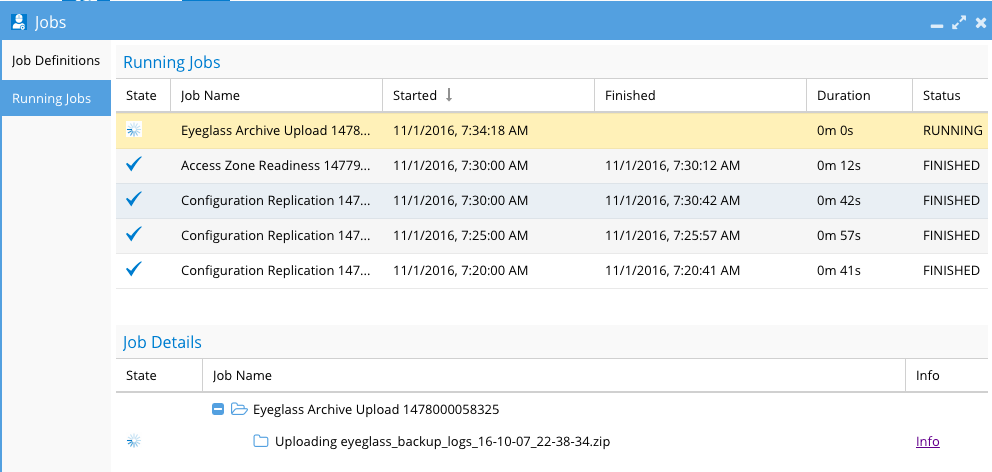The width and height of the screenshot is (992, 472).
Task: Click the Job Details State column header
Action: tap(159, 375)
